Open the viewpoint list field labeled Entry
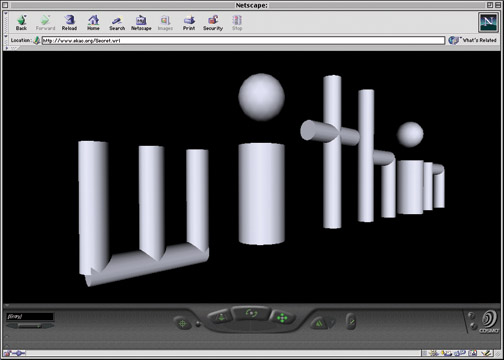Screen dimensions: 504x360 coord(30,316)
